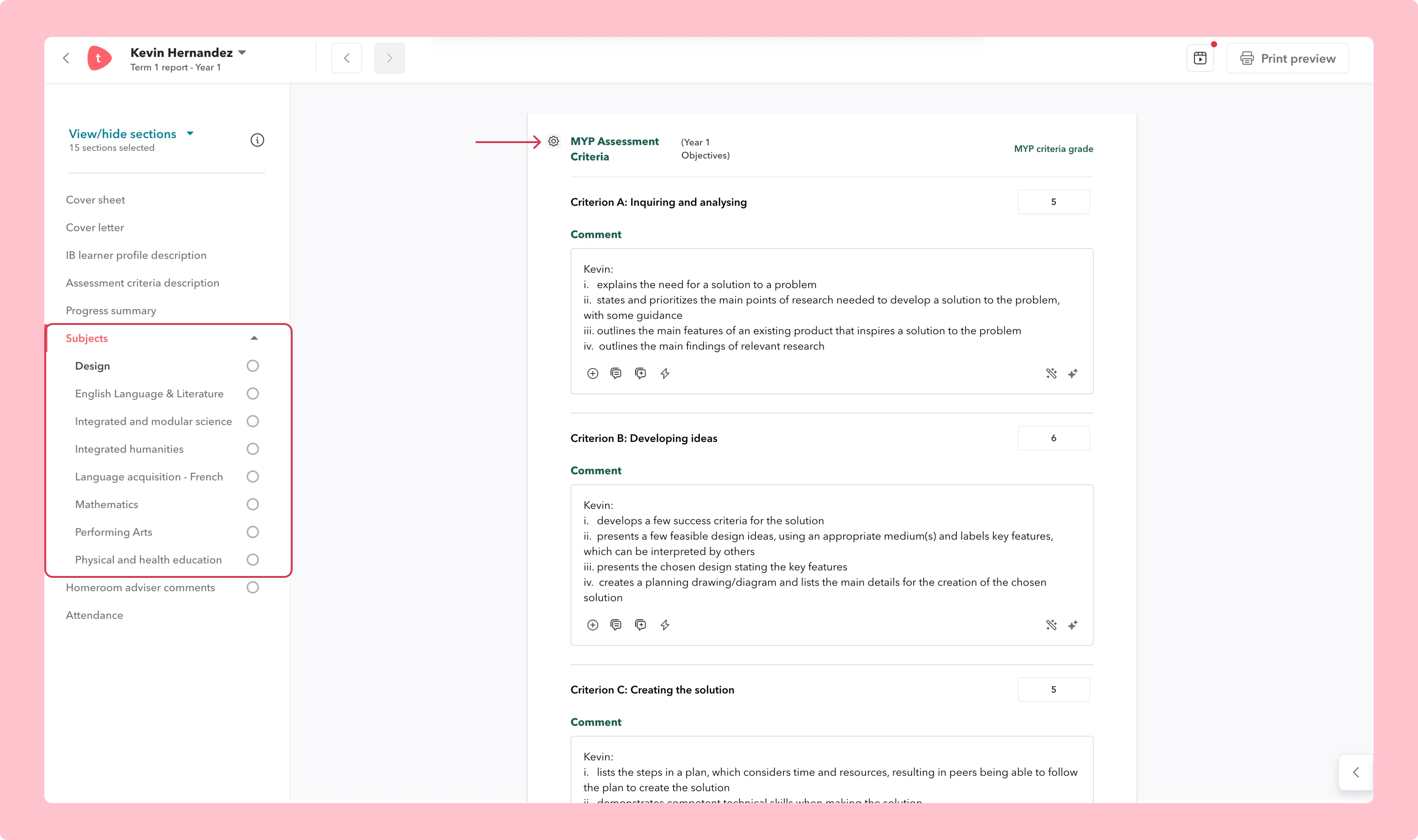Viewport: 1418px width, 840px height.
Task: Open comment bank icon in Criterion A comment
Action: 616,374
